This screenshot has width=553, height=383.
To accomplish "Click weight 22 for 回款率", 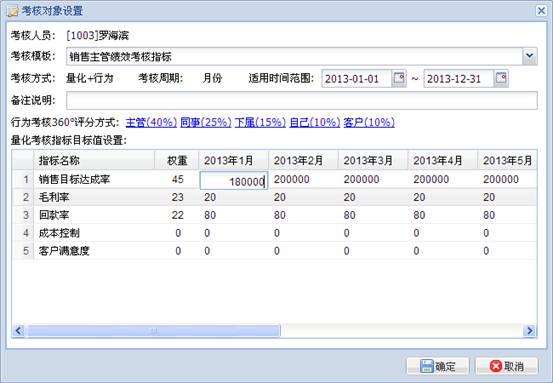I will (x=178, y=215).
